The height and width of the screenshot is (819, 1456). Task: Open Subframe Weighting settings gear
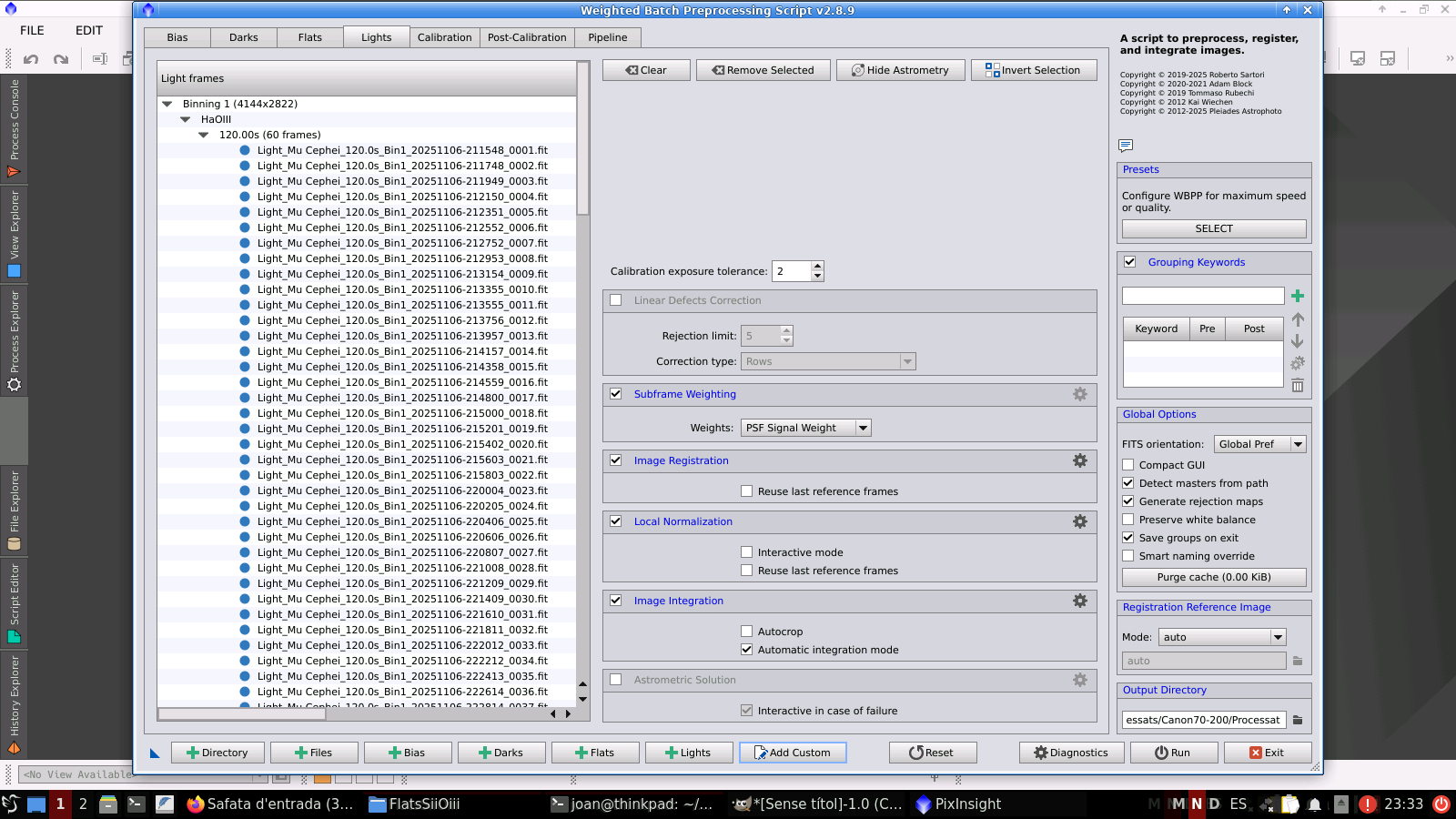[x=1079, y=394]
